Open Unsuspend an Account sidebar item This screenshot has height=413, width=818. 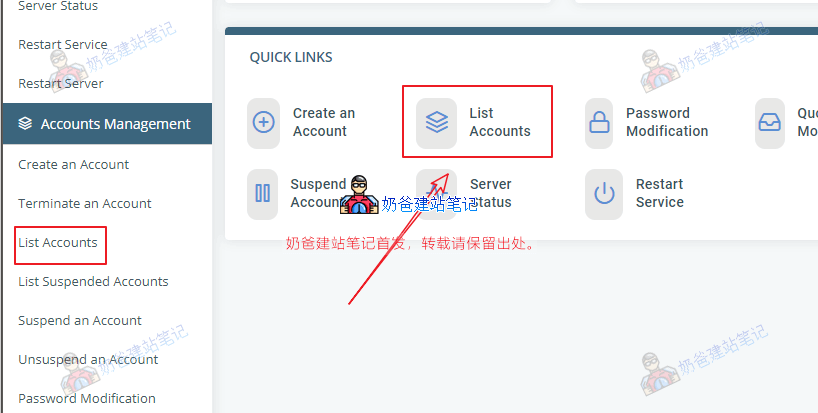(x=88, y=359)
